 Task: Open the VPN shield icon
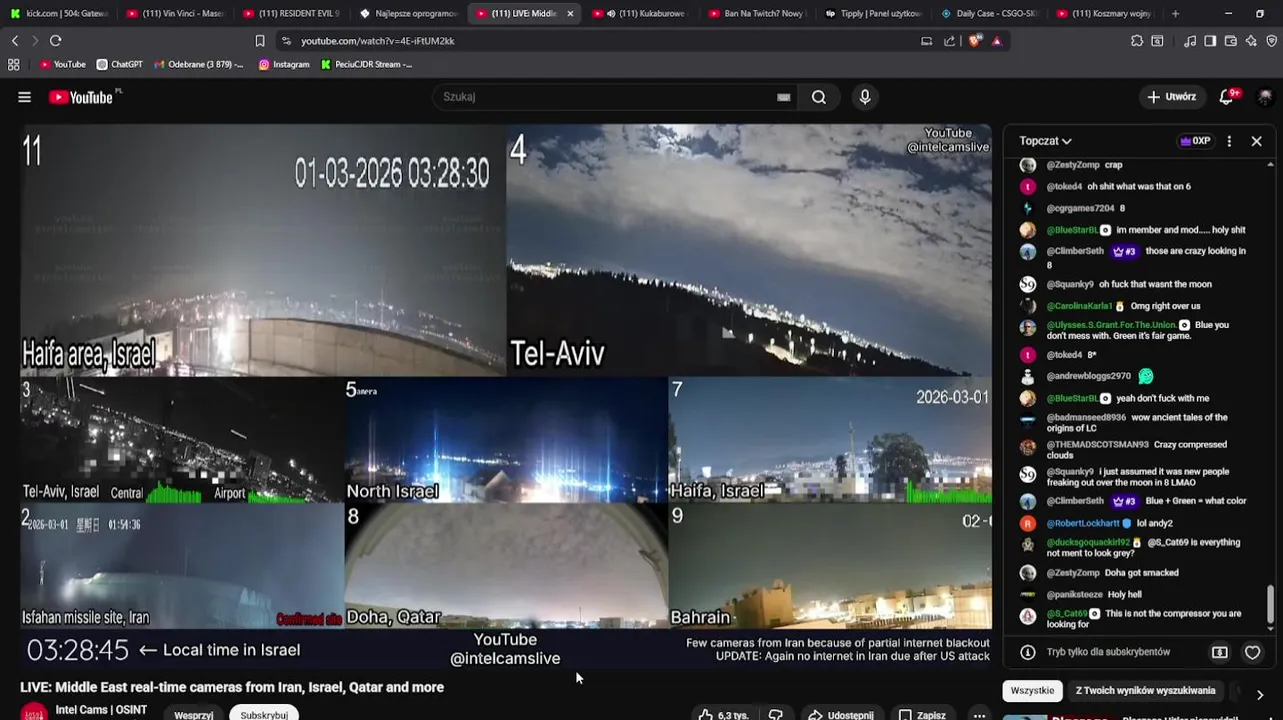(x=1272, y=41)
